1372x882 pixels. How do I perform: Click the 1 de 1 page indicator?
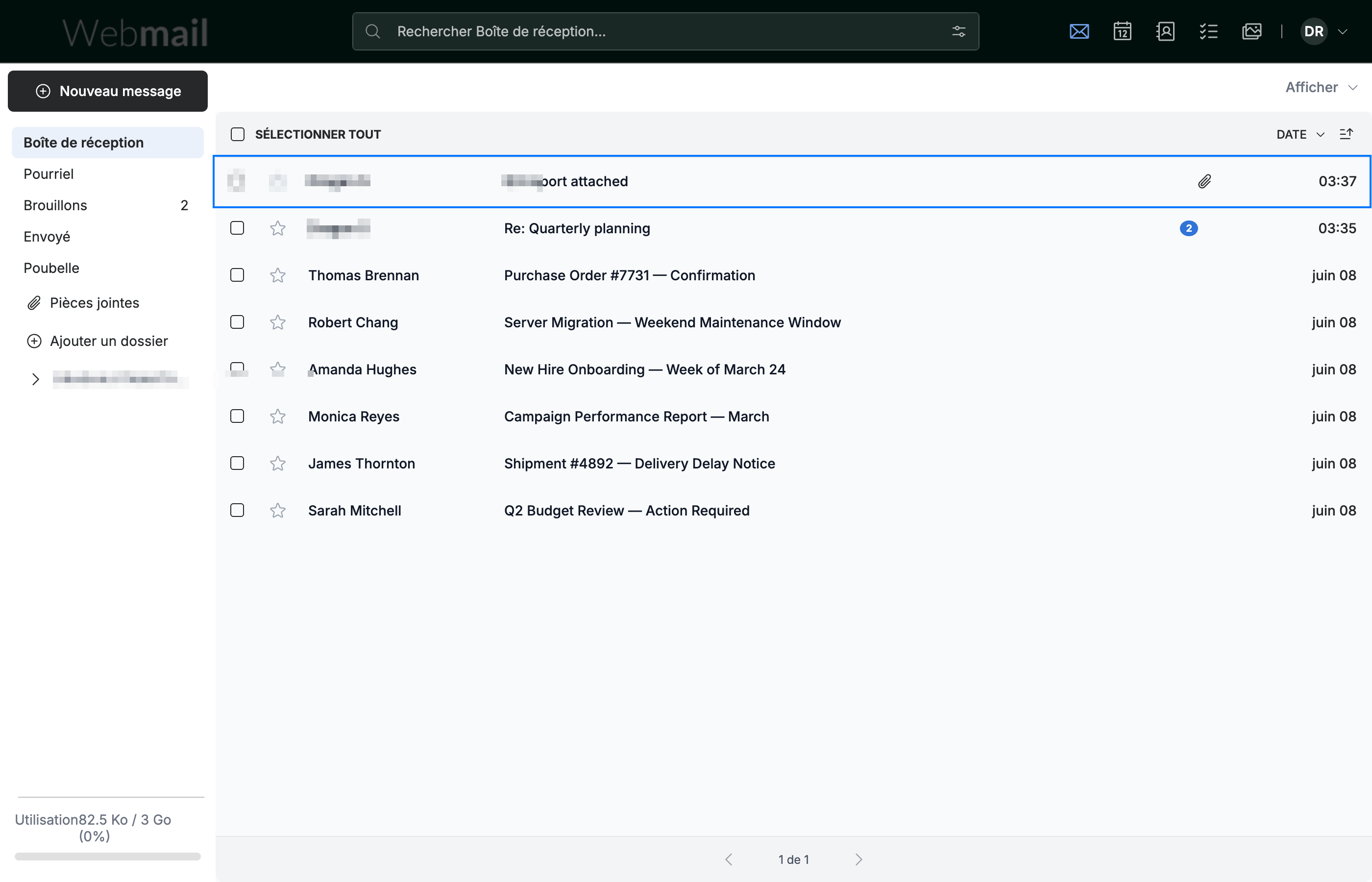794,859
